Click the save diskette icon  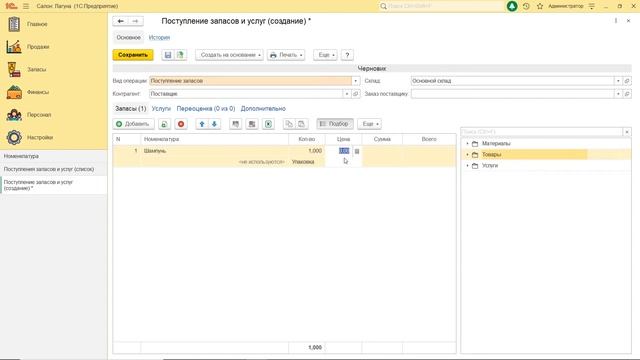(x=168, y=55)
